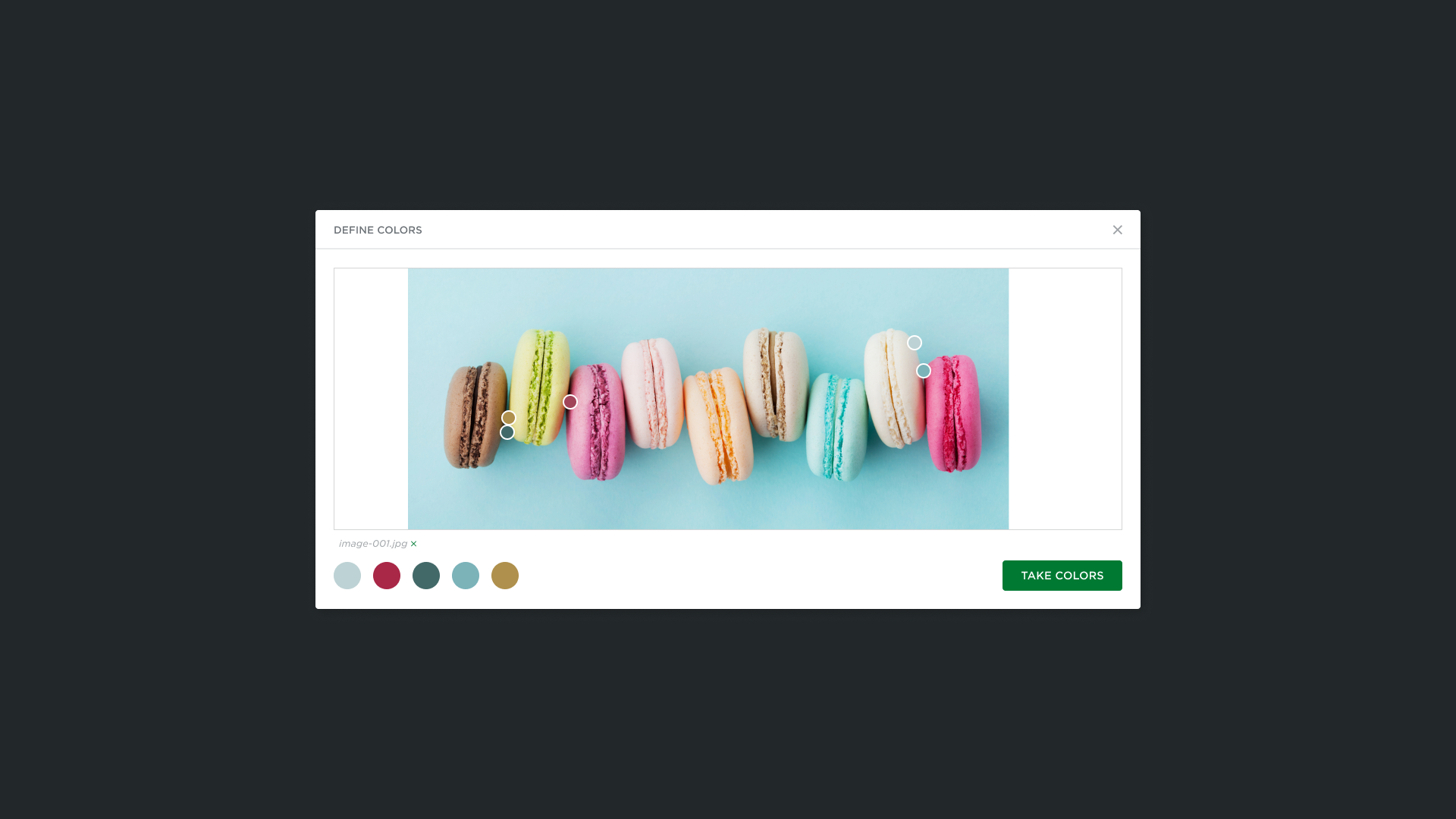Screen dimensions: 1456x819
Task: Click the turquoise macaron in the image
Action: (836, 426)
